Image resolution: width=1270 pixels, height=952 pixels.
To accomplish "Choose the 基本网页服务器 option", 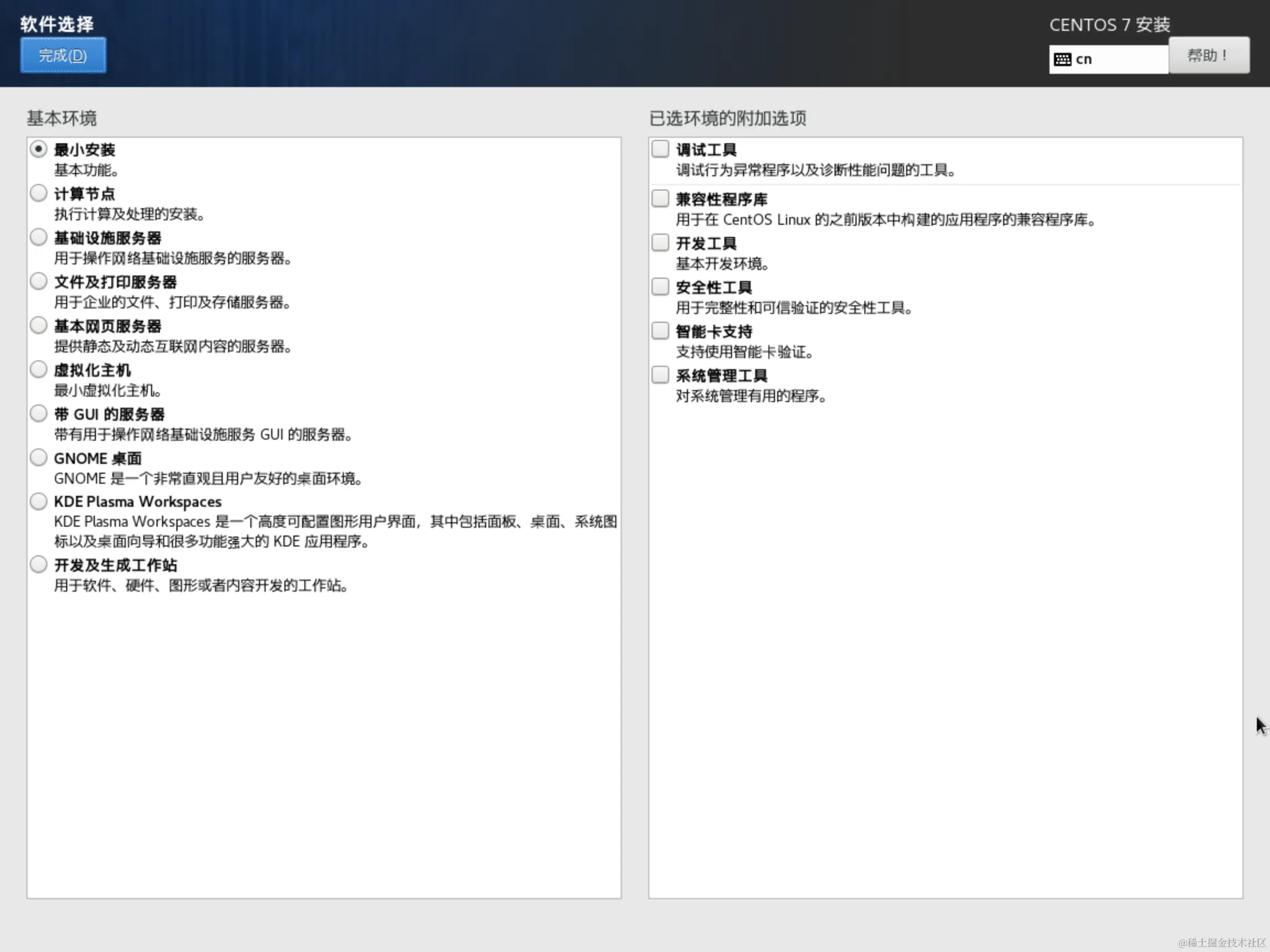I will (39, 325).
